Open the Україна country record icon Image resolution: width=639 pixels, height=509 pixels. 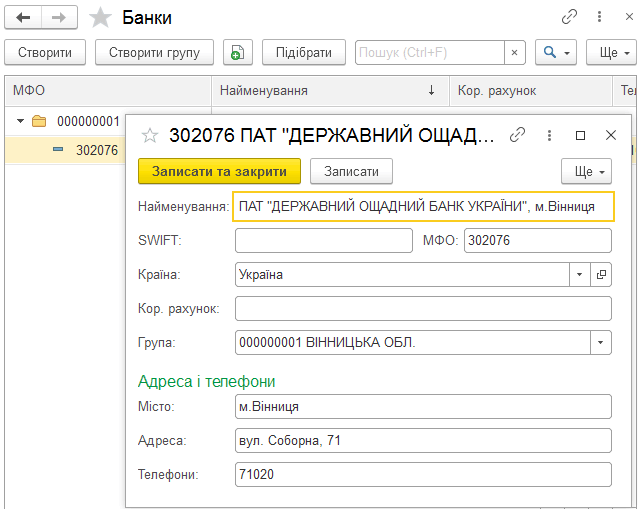[x=601, y=275]
